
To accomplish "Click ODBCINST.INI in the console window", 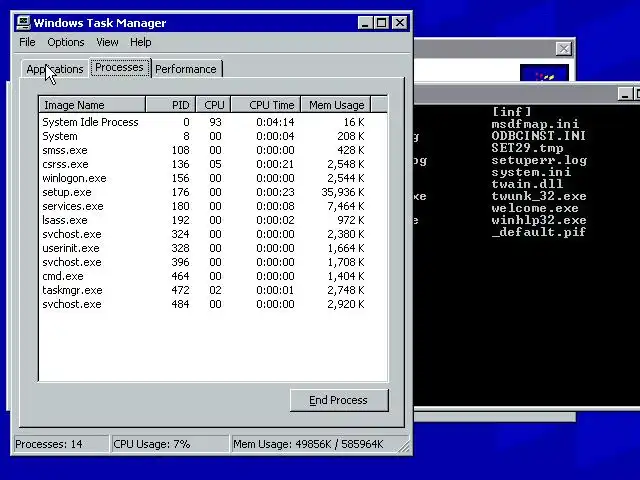I will [x=538, y=136].
